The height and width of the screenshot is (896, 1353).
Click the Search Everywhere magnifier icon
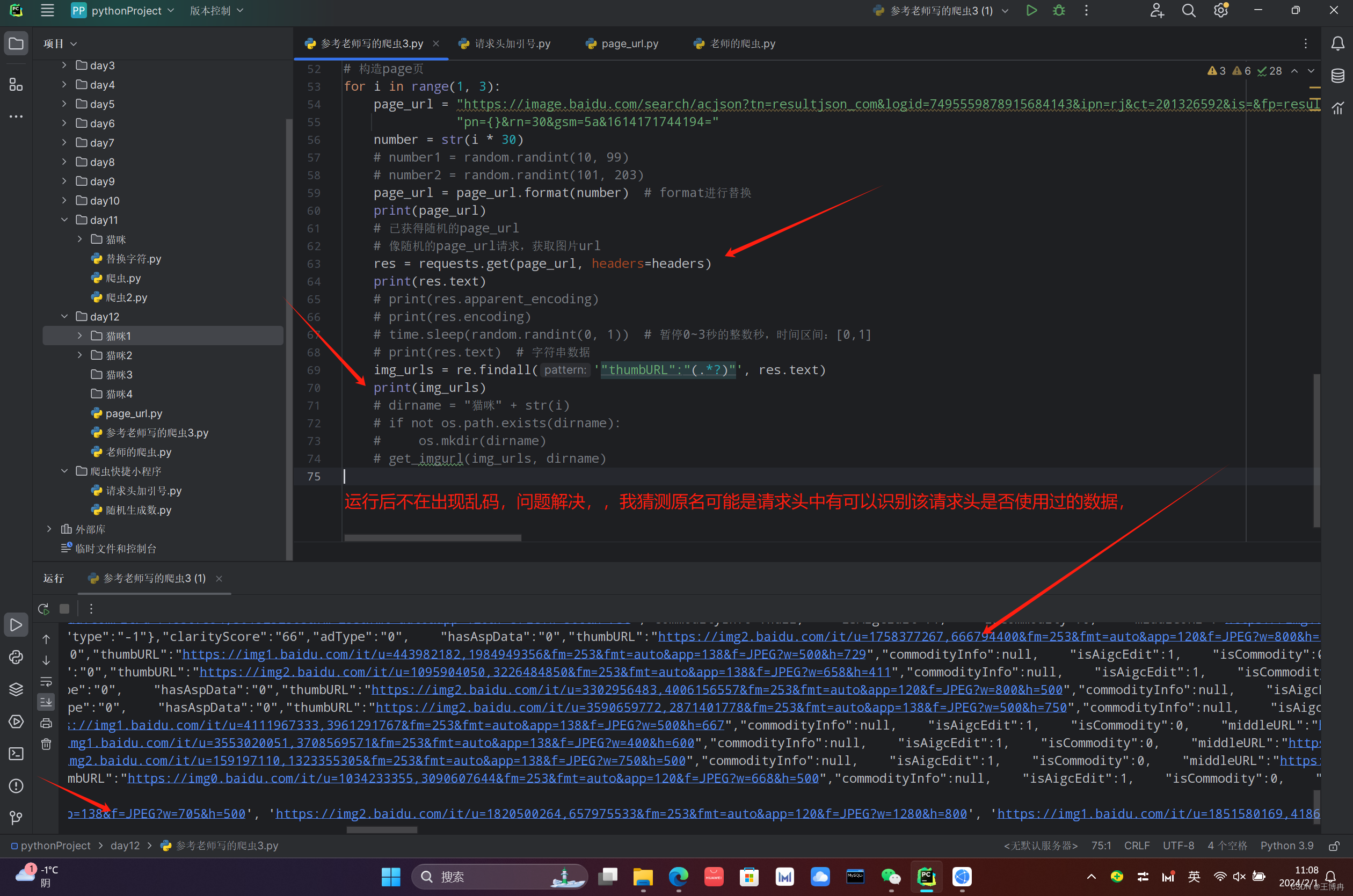tap(1189, 11)
